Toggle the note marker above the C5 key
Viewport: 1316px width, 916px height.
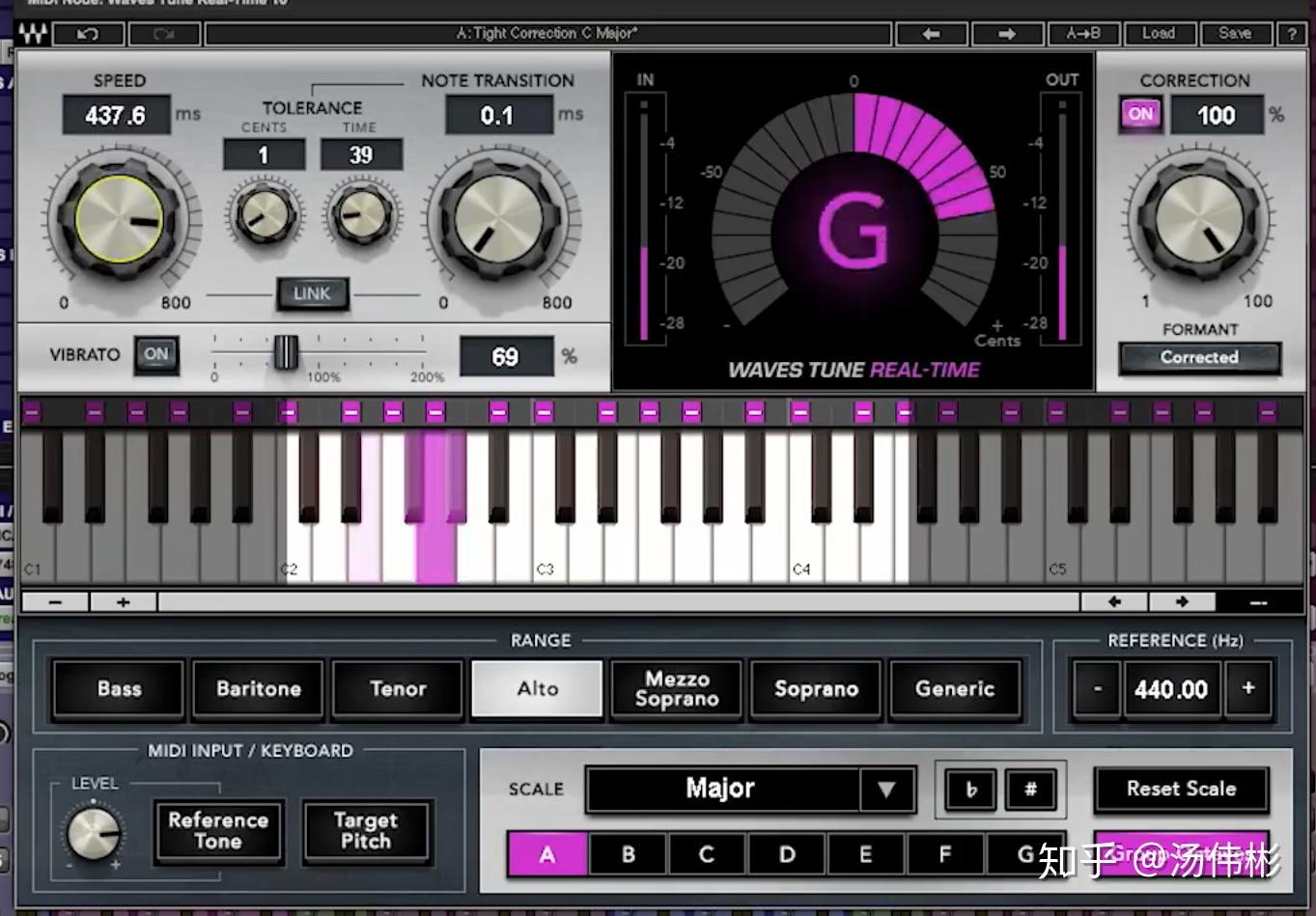coord(1056,412)
